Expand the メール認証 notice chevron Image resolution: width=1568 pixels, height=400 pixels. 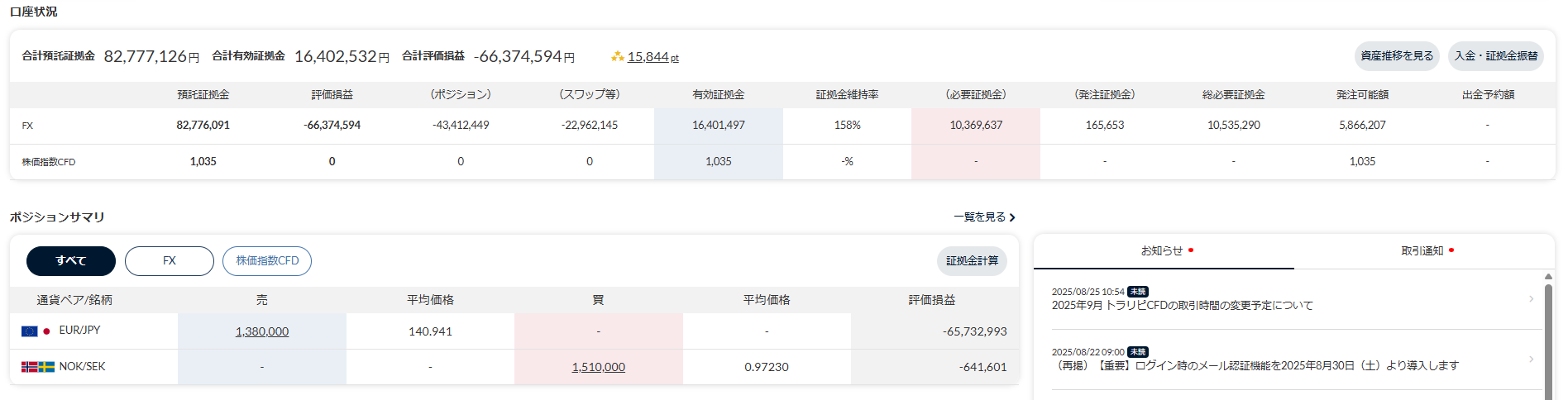(1531, 360)
